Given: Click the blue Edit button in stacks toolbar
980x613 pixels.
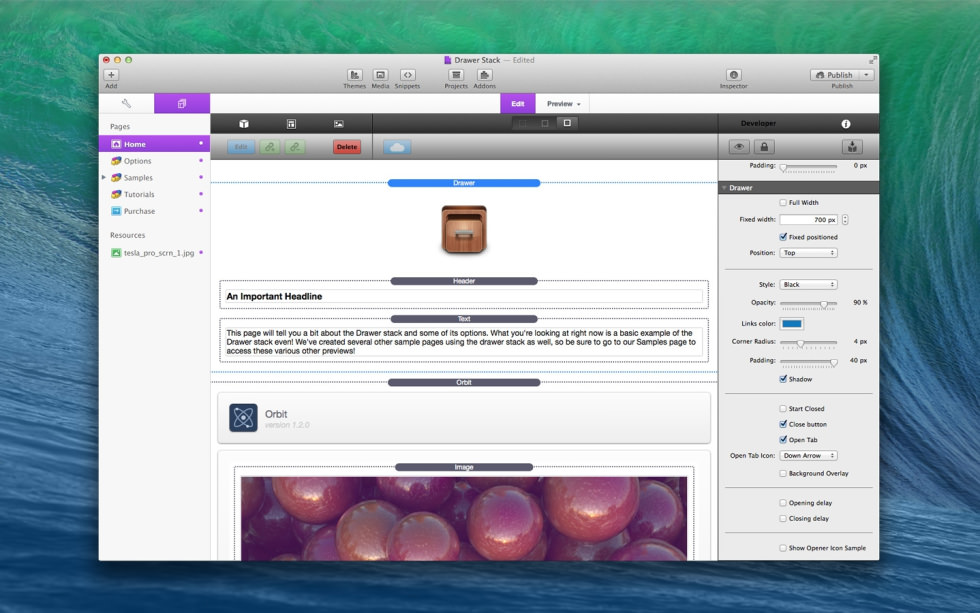Looking at the screenshot, I should 241,147.
